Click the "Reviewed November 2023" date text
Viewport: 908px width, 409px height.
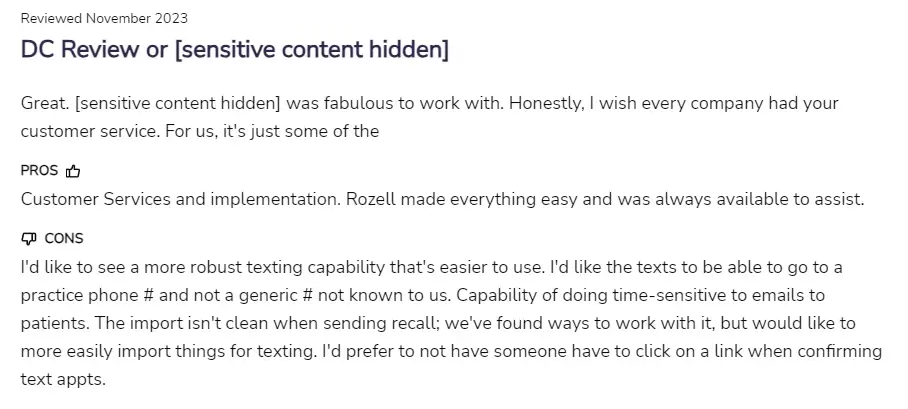(104, 18)
